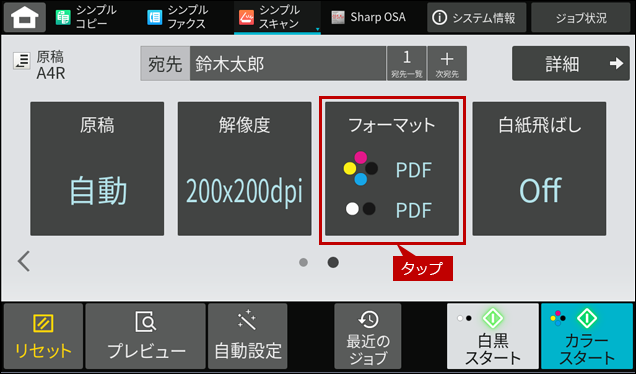Screen dimensions: 636x374
Task: Open システム情報 panel
Action: 476,17
